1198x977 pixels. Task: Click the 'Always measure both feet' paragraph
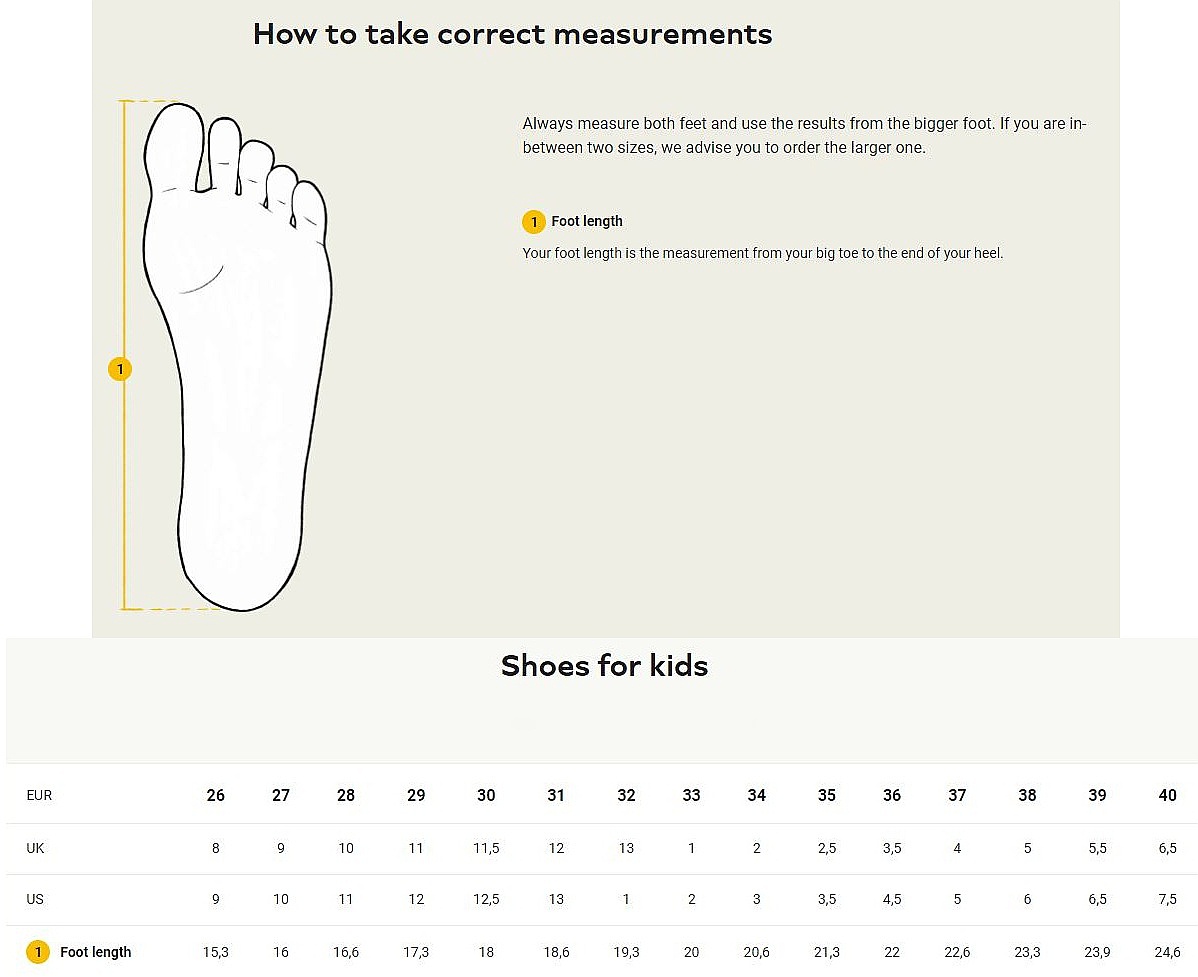[x=804, y=136]
